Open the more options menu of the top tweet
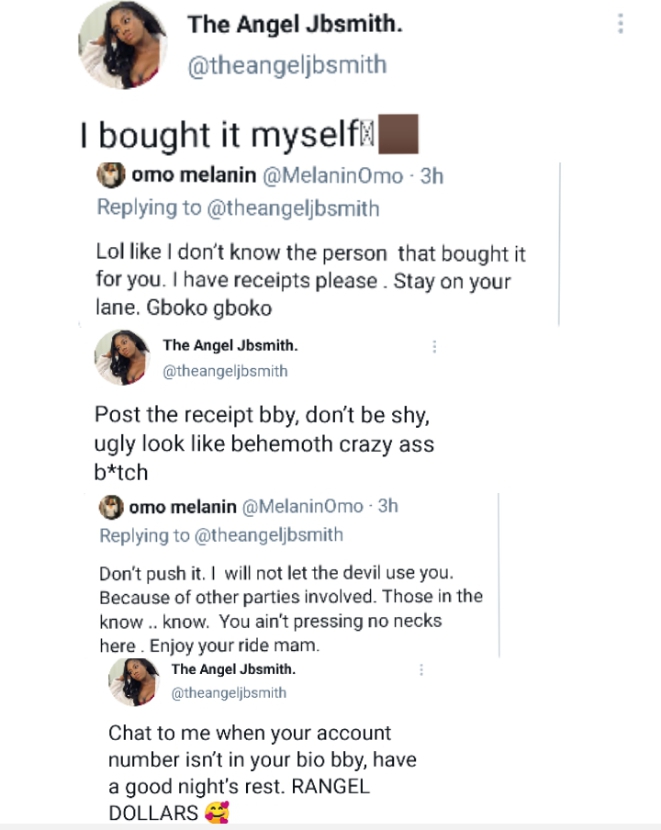 [x=621, y=24]
